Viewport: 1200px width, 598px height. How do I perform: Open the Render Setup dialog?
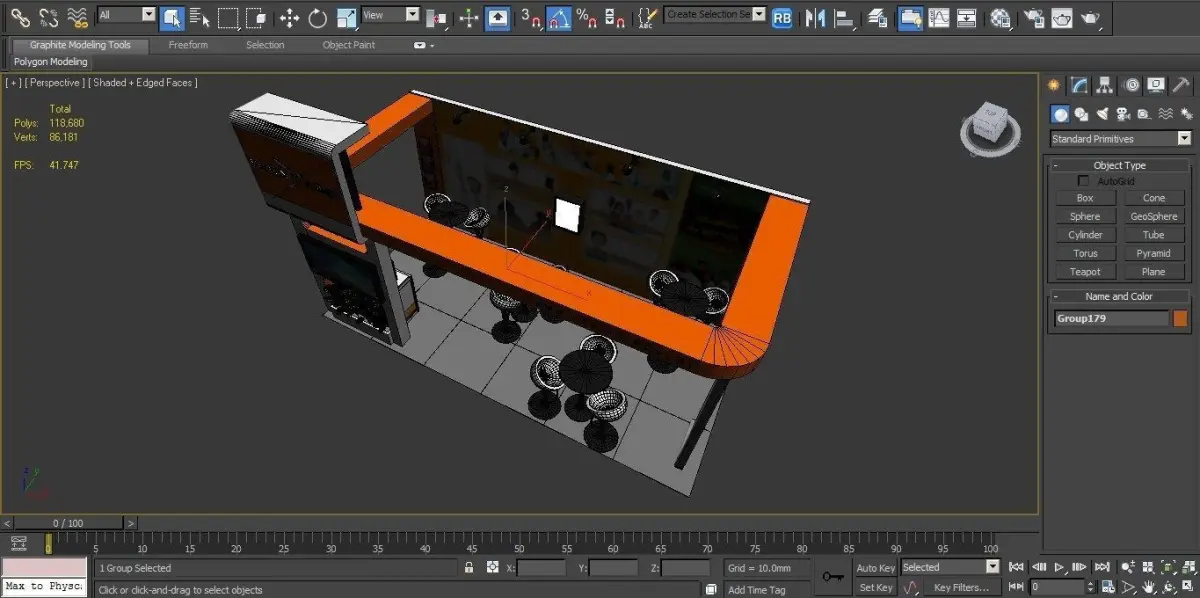tap(1033, 17)
